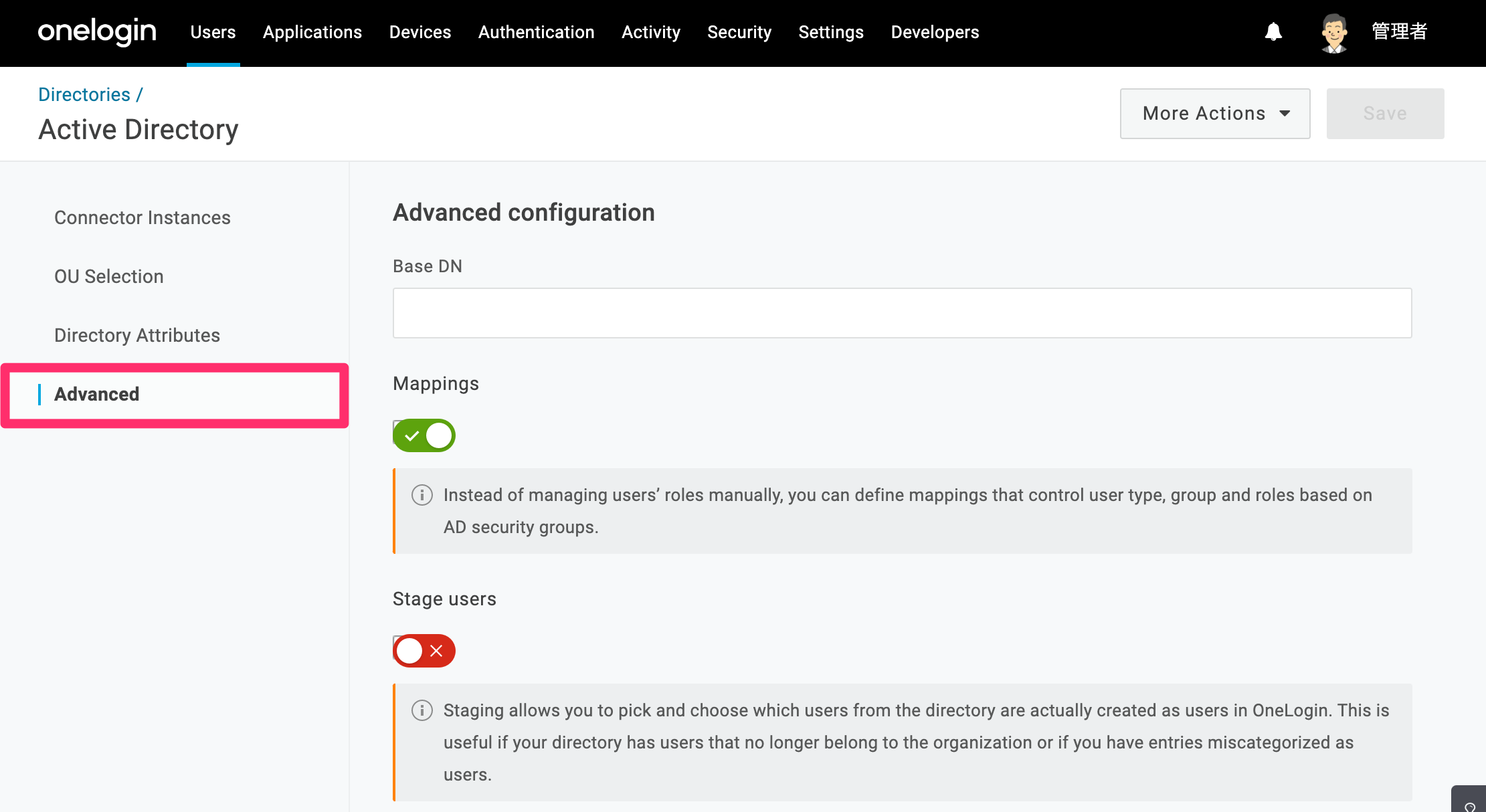
Task: Click the Stage users label
Action: click(x=444, y=599)
